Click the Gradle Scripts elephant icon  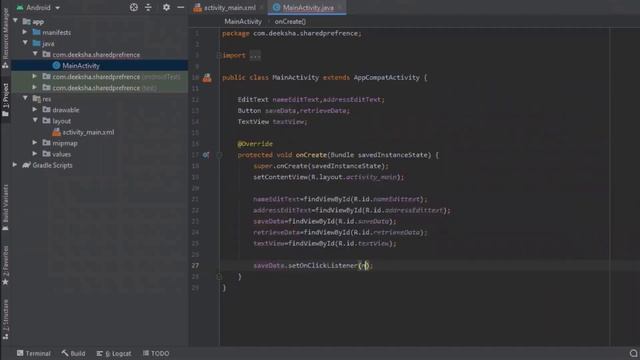coord(27,165)
